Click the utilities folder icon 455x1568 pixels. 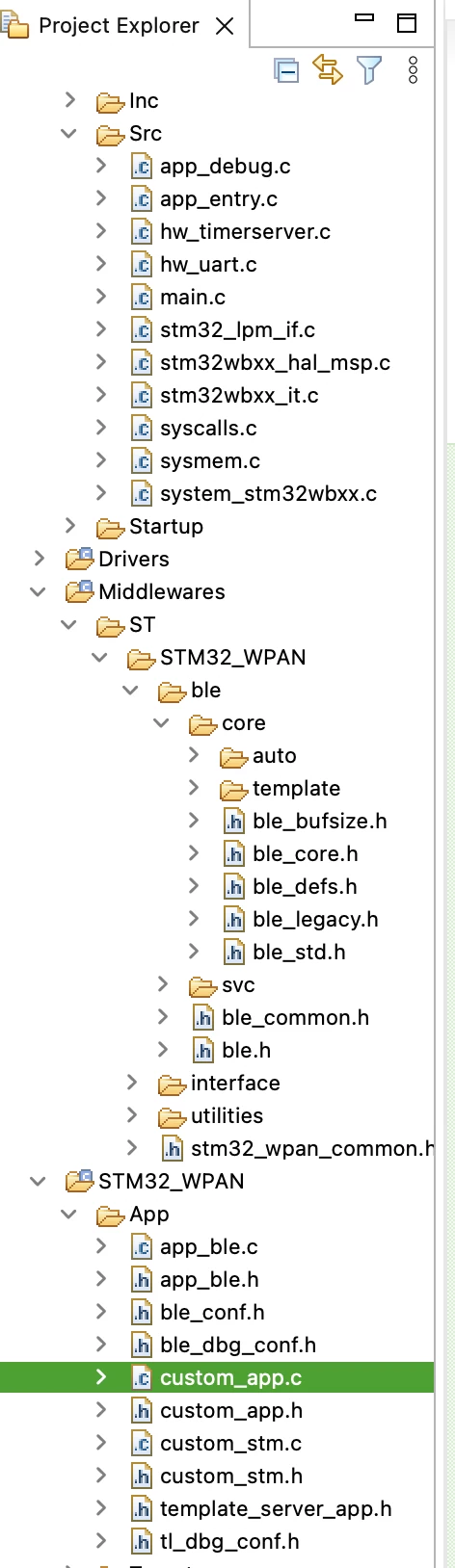(173, 1117)
